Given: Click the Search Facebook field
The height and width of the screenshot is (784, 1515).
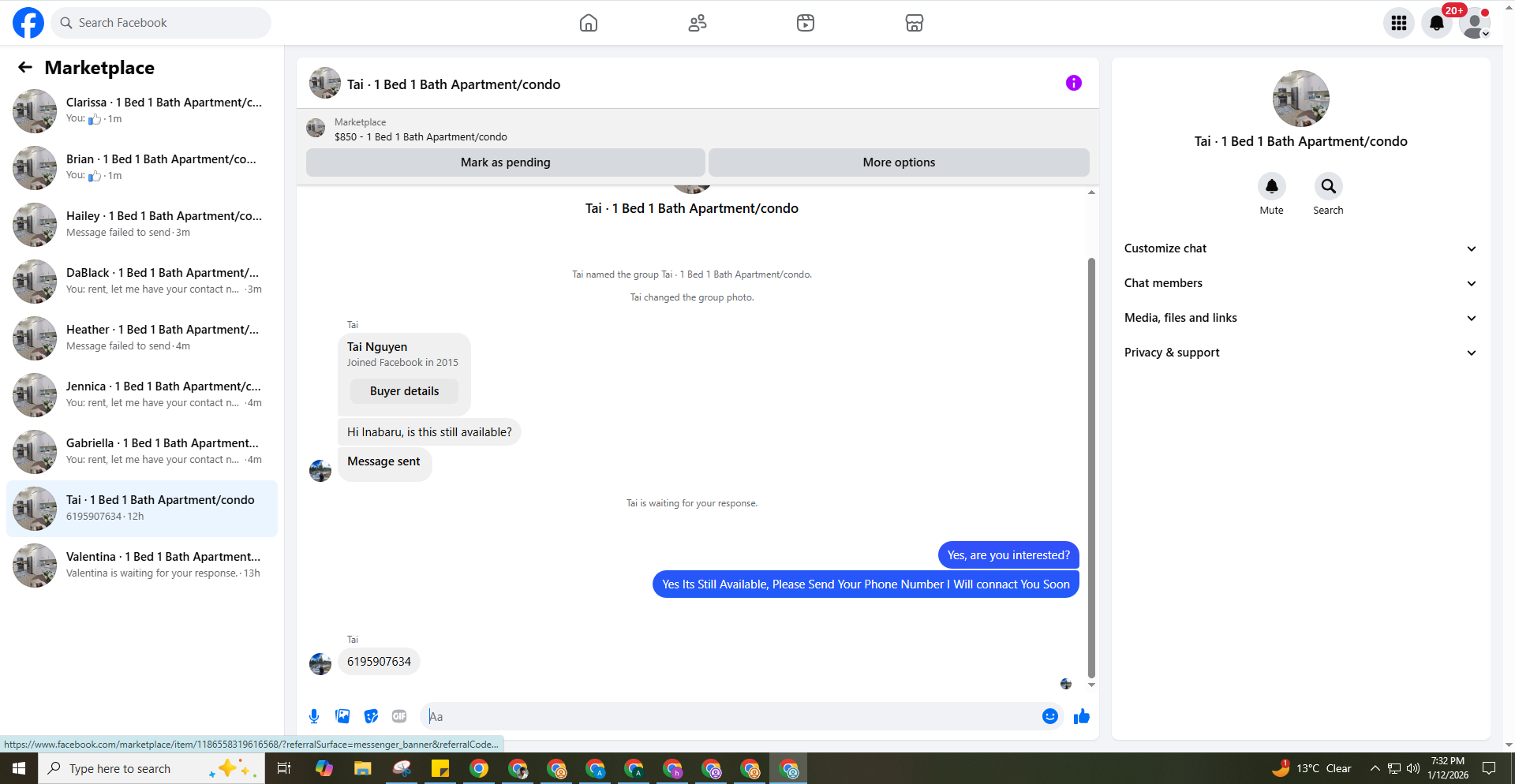Looking at the screenshot, I should click(x=162, y=23).
